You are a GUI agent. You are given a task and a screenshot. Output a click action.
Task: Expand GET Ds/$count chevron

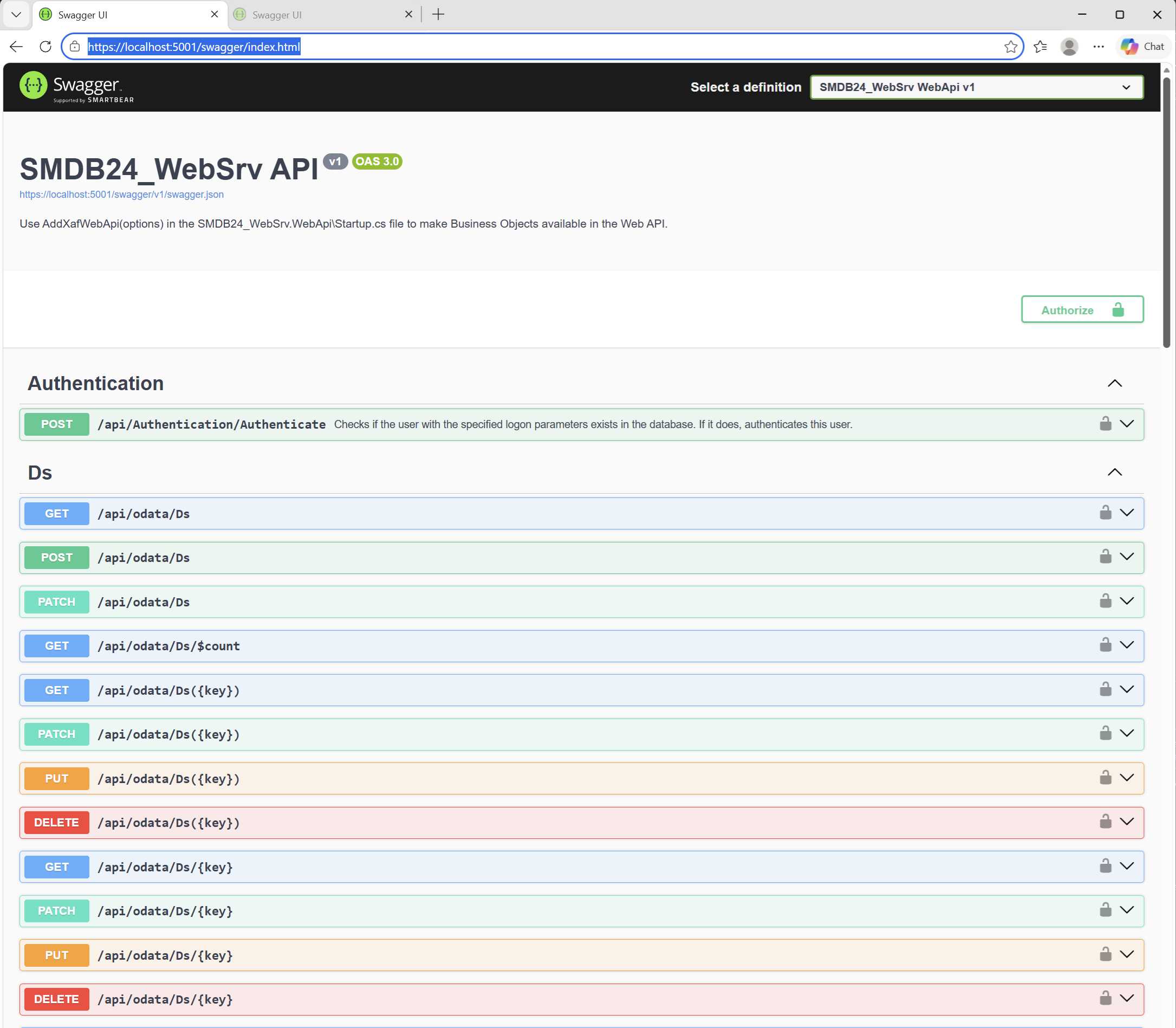point(1127,645)
